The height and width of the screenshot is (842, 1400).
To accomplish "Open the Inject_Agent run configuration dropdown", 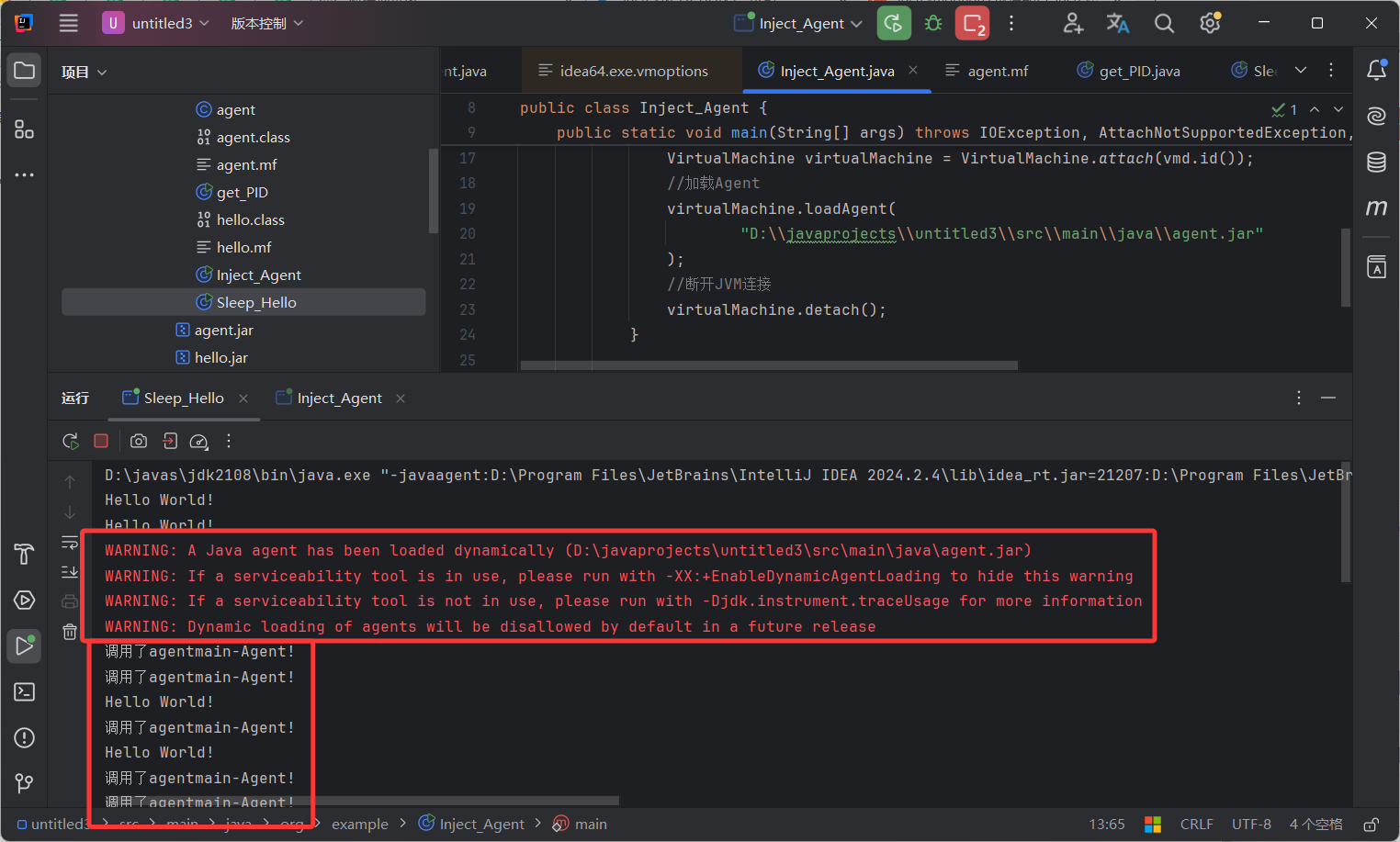I will (x=797, y=23).
